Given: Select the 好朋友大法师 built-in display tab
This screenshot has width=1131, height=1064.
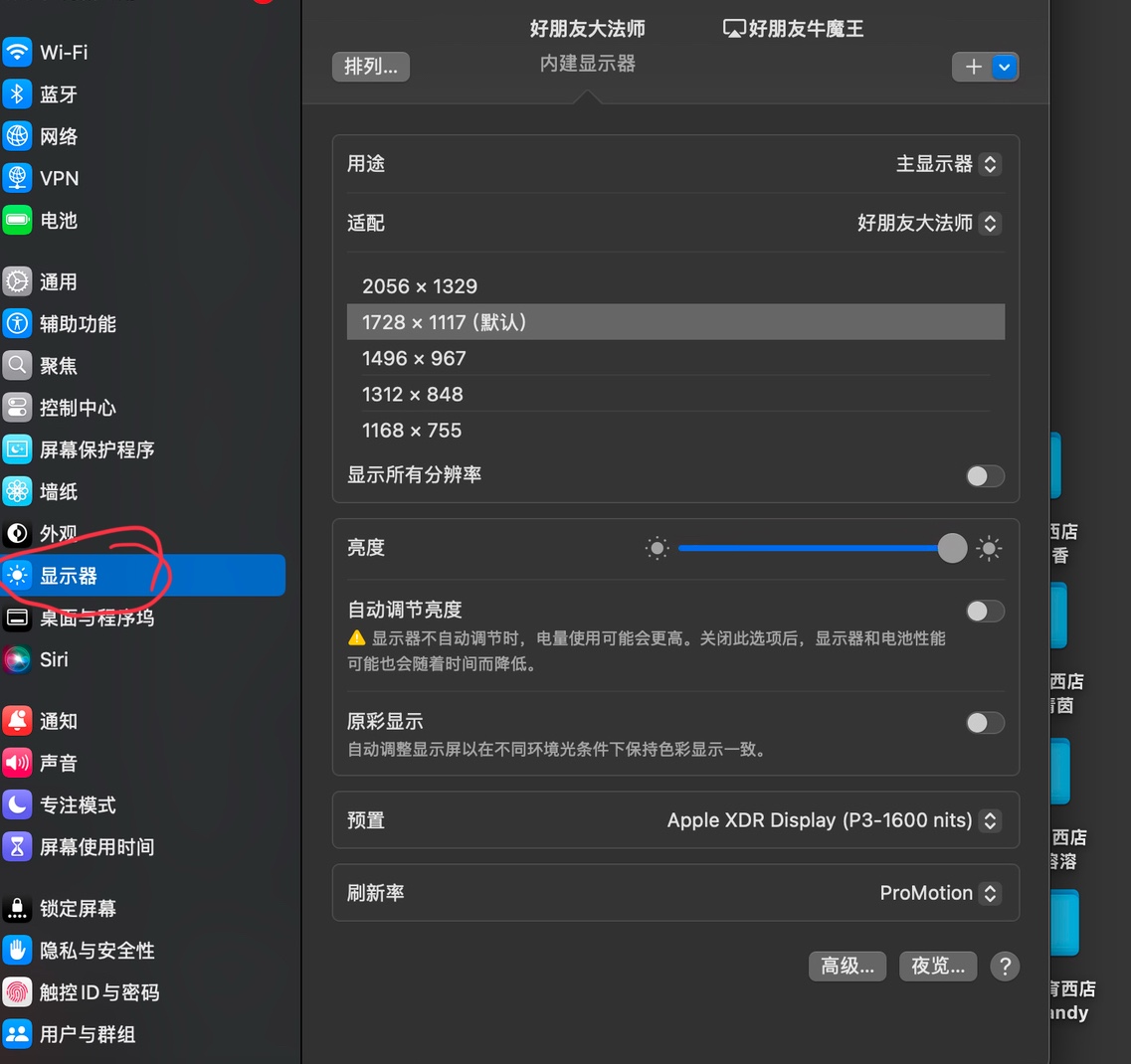Looking at the screenshot, I should pyautogui.click(x=587, y=45).
